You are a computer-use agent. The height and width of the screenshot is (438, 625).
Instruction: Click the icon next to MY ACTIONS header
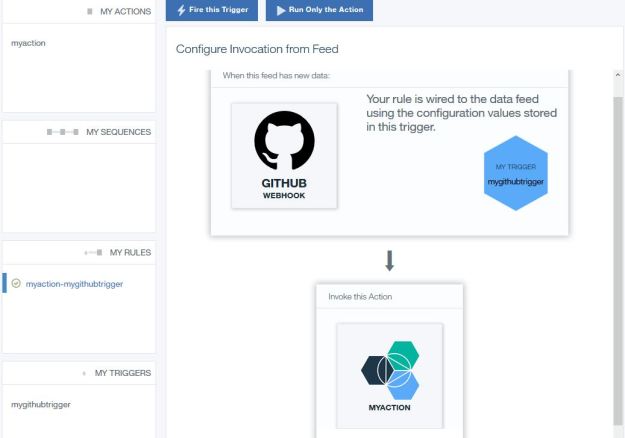[x=91, y=12]
